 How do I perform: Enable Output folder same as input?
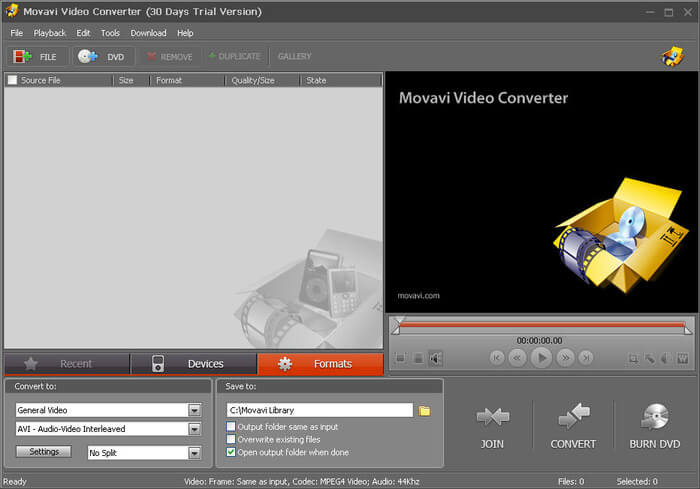click(231, 426)
